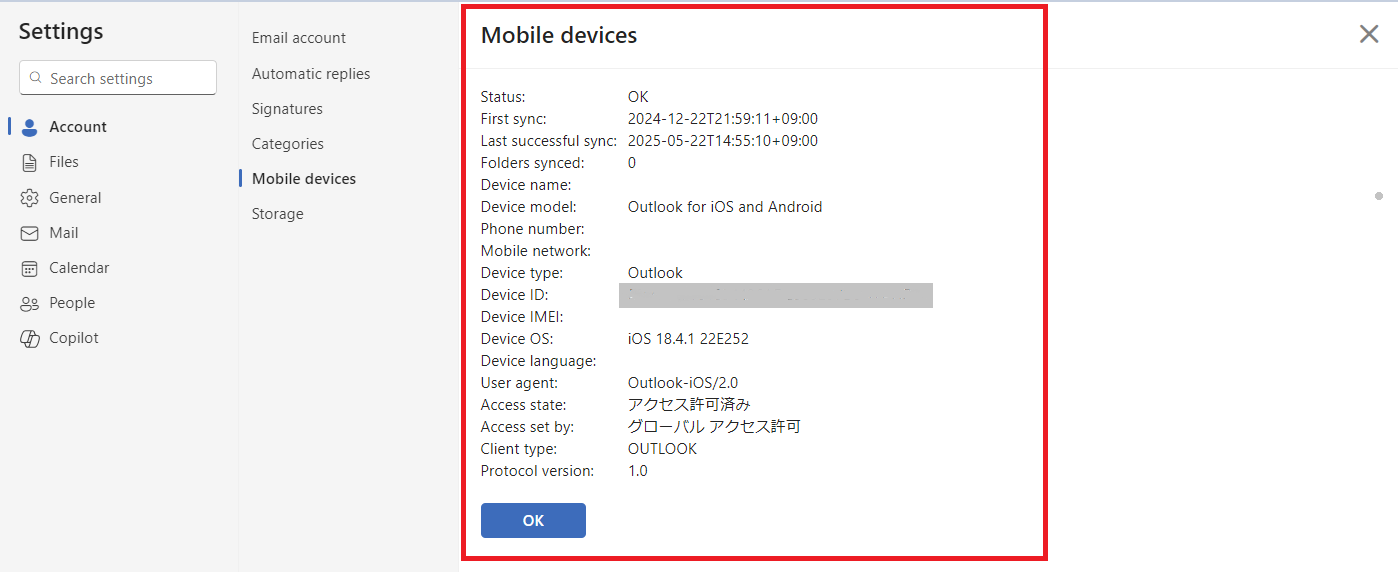
Task: Click the Calendar icon in sidebar
Action: tap(30, 268)
